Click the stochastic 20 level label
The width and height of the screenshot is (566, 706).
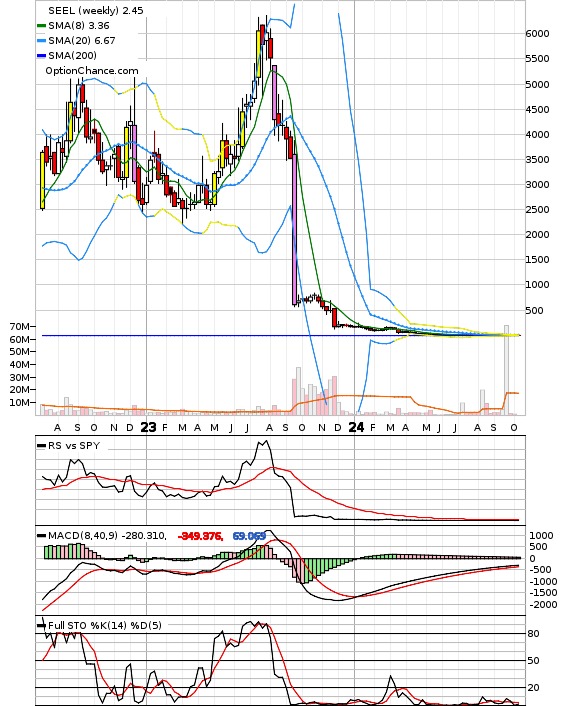click(x=534, y=688)
